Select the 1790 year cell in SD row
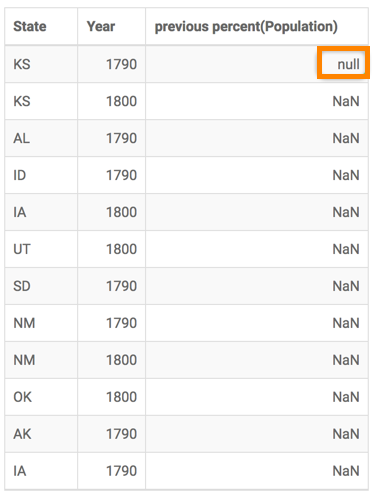This screenshot has width=374, height=498. [111, 286]
